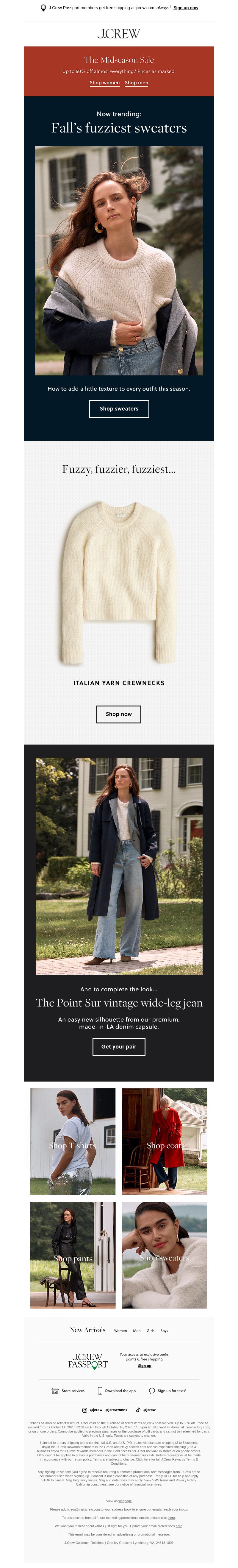The height and width of the screenshot is (1568, 238).
Task: Open the TikTok icon for @jcrew
Action: 138,1410
